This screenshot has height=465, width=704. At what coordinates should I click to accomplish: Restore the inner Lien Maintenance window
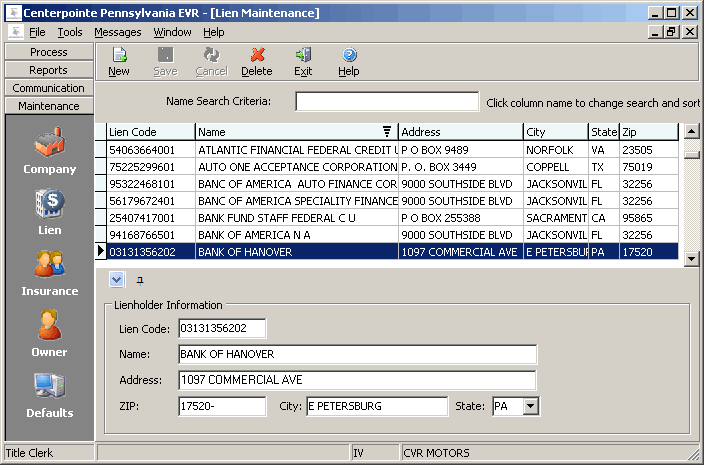pyautogui.click(x=672, y=32)
